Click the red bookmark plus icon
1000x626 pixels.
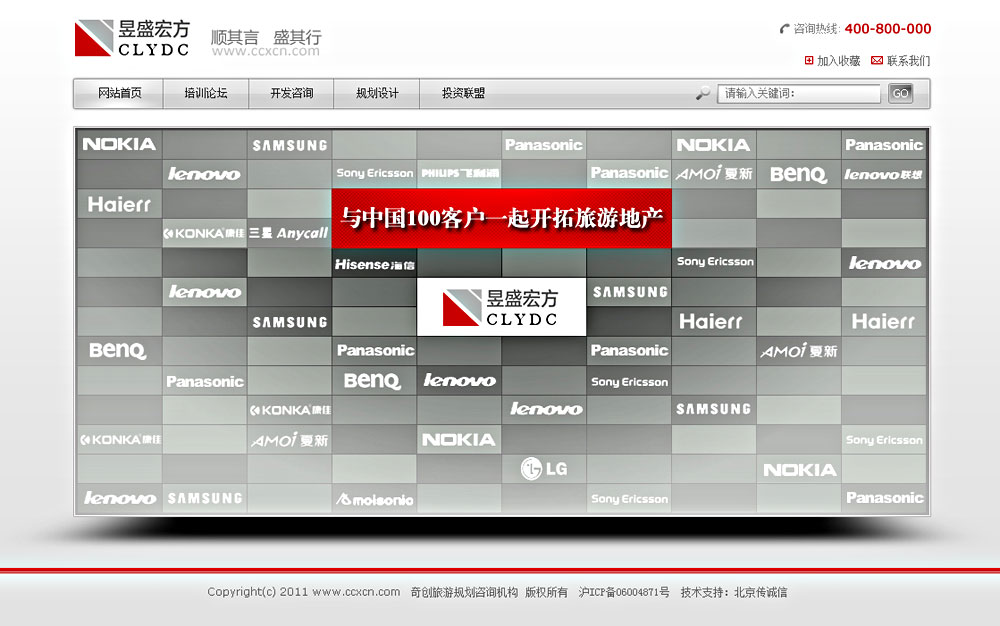point(809,61)
